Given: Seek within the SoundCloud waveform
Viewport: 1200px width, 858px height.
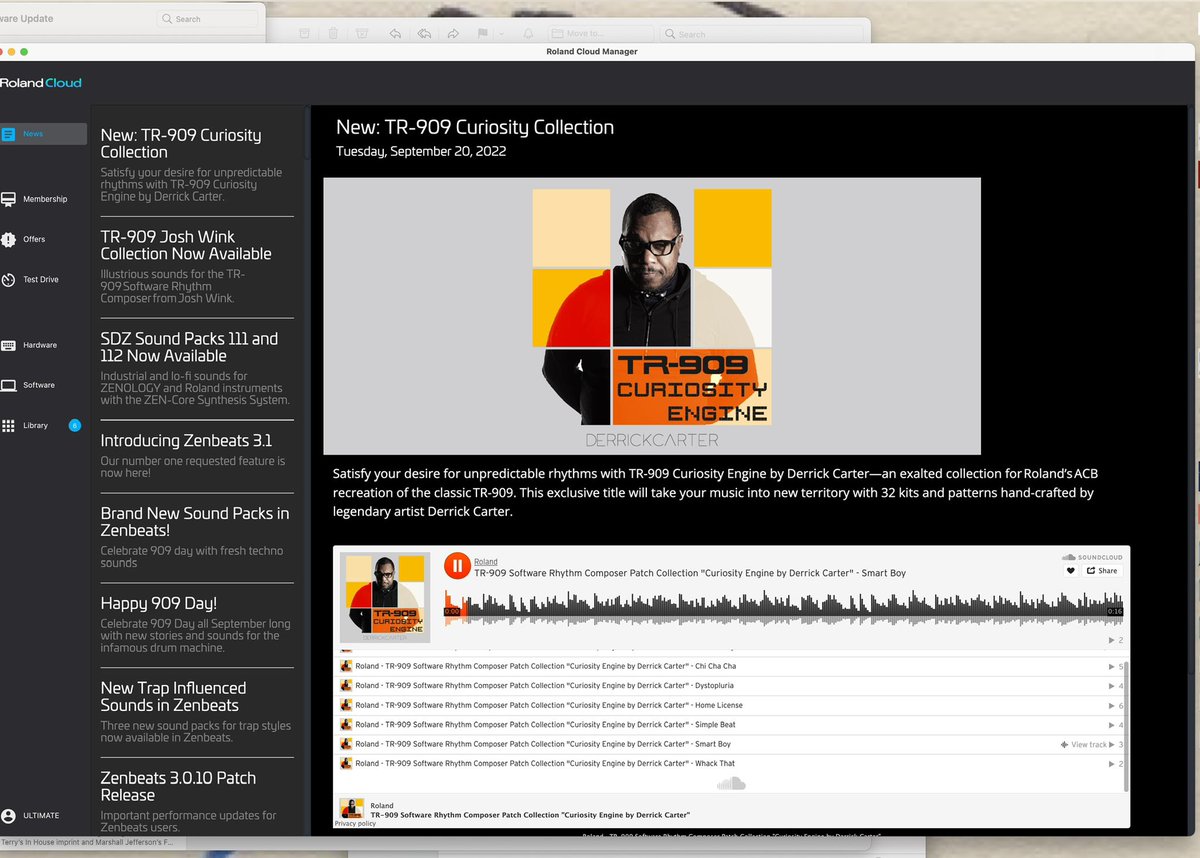Looking at the screenshot, I should [783, 609].
